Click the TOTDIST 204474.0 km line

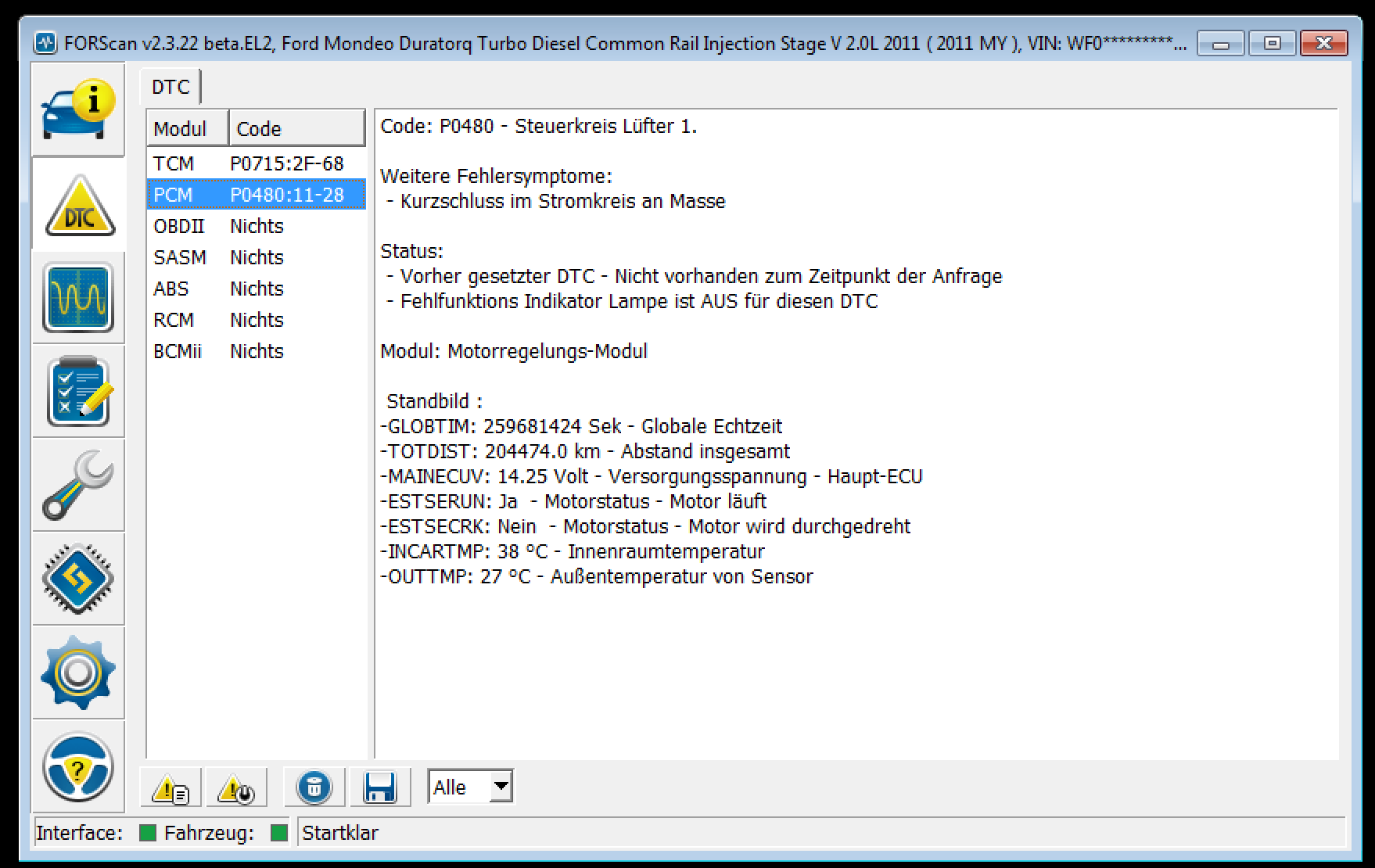(585, 451)
